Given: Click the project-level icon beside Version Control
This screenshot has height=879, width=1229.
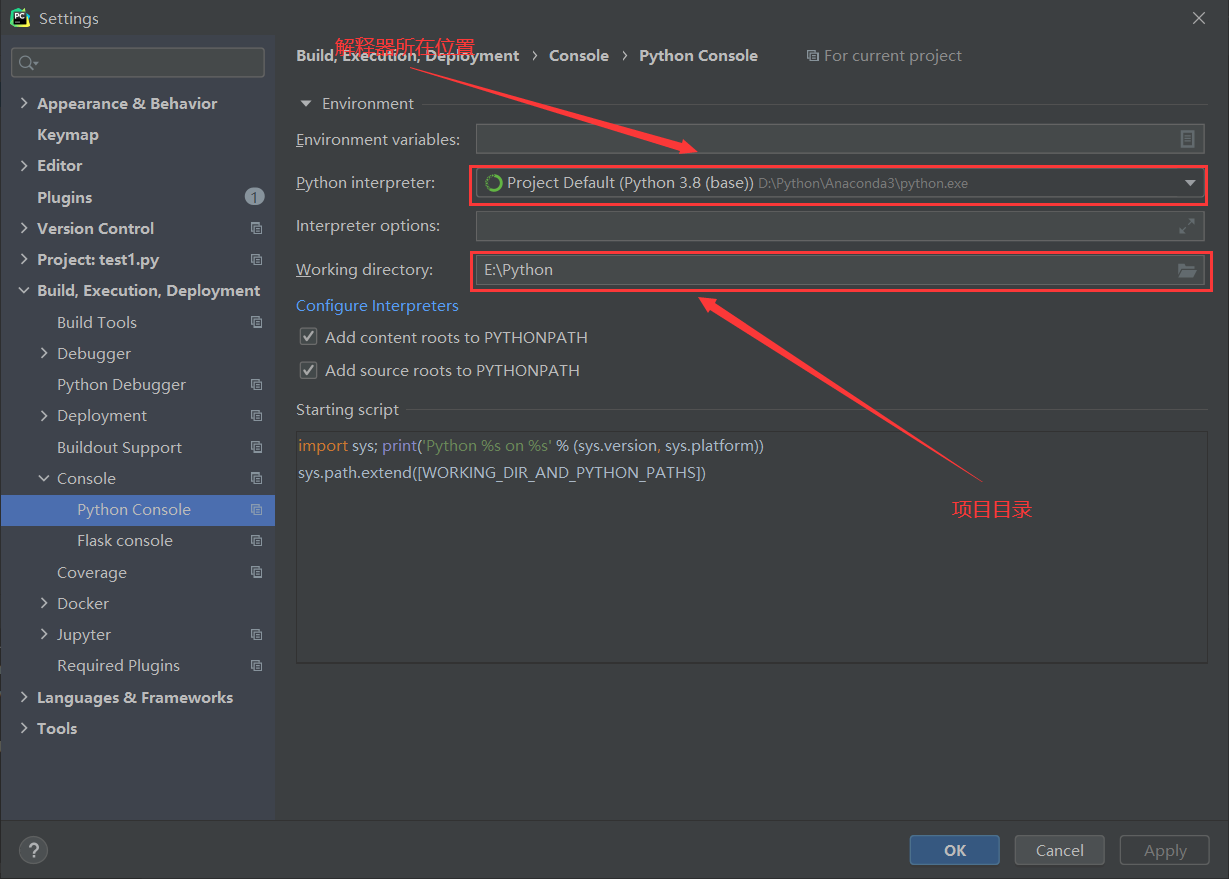Looking at the screenshot, I should (257, 228).
